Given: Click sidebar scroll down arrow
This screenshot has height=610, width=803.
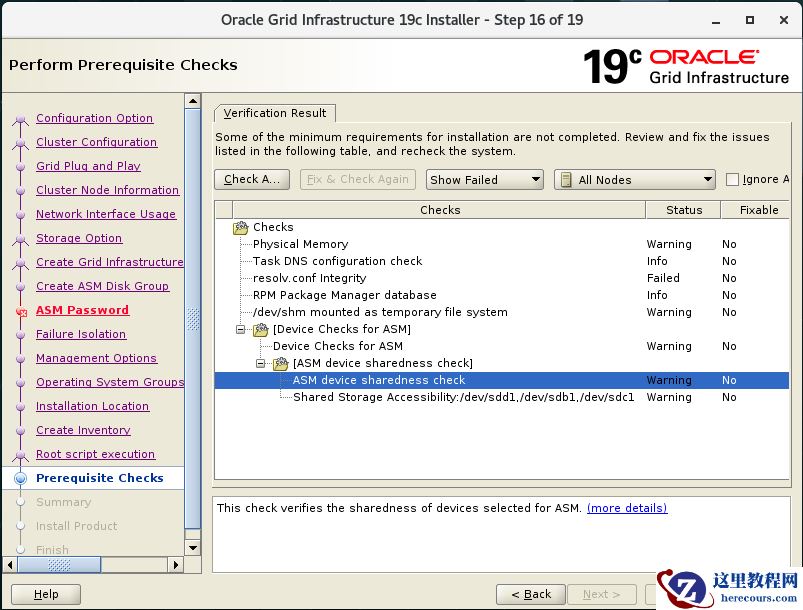Looking at the screenshot, I should (193, 548).
